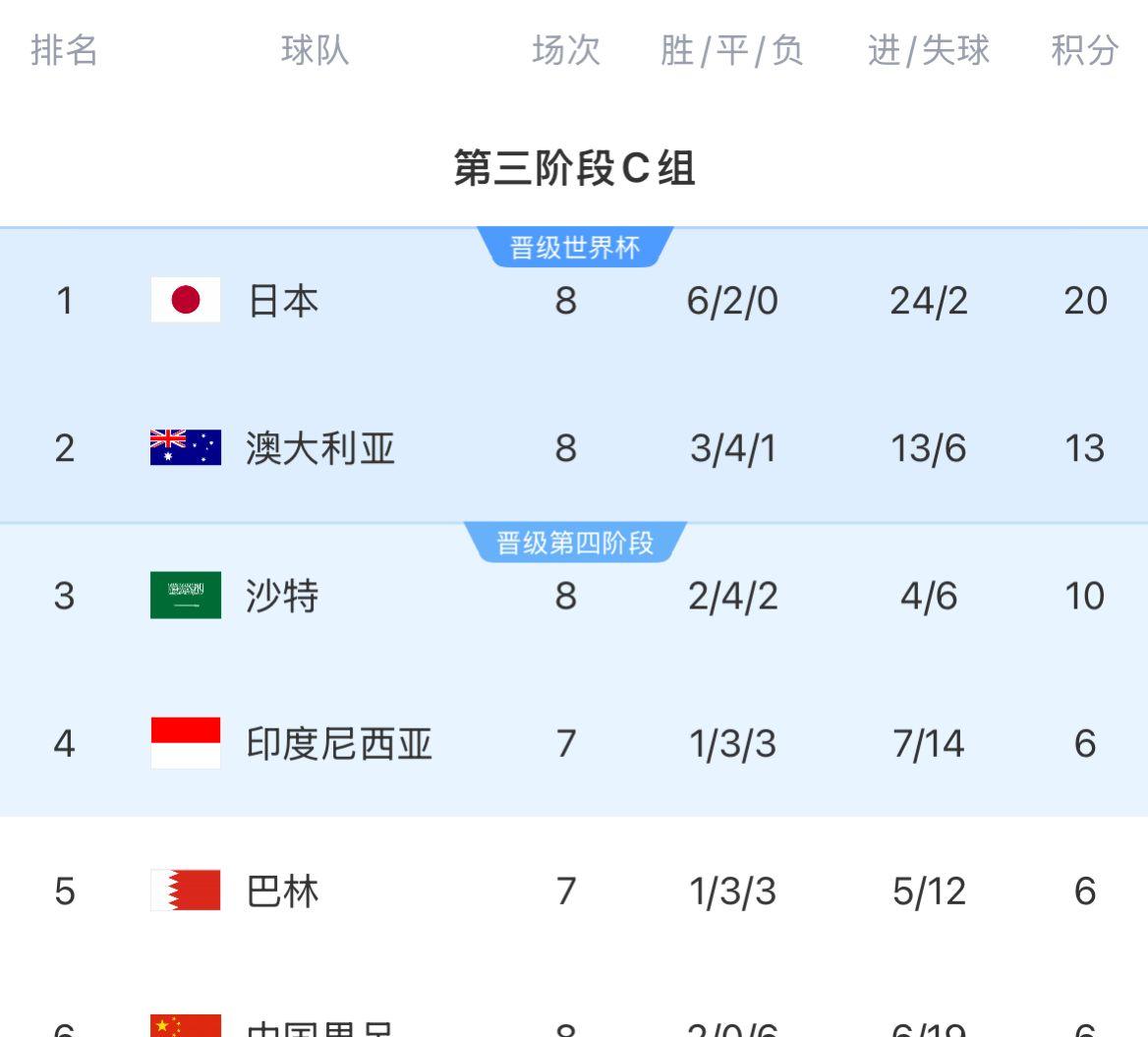1148x1037 pixels.
Task: Tap the Saudi Arabia flag icon
Action: (x=185, y=595)
